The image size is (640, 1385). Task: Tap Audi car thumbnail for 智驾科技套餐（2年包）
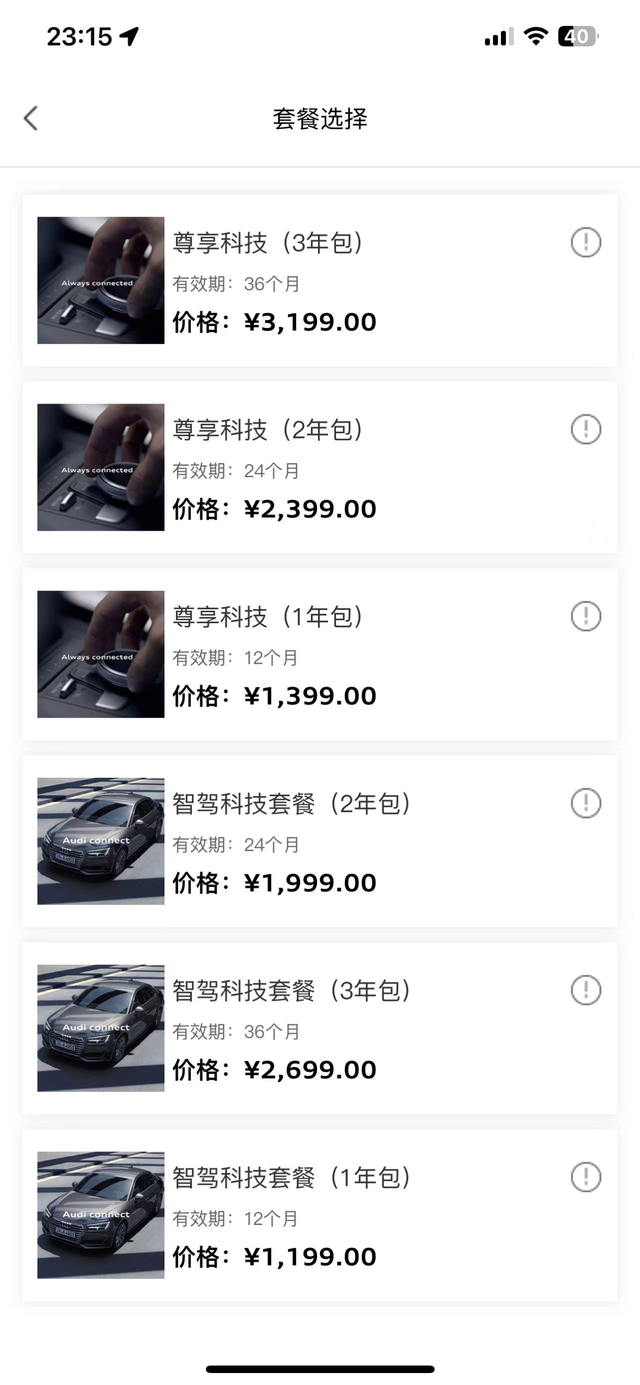(x=101, y=841)
